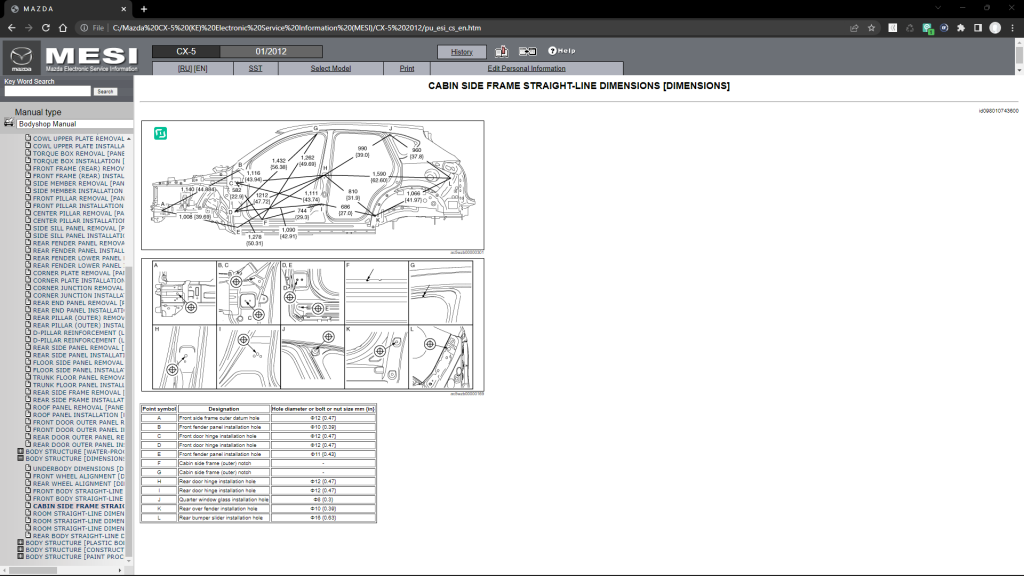The height and width of the screenshot is (576, 1024).
Task: Expand BODY STRUCTURE [PLASTIC BODY] tree node
Action: 20,542
